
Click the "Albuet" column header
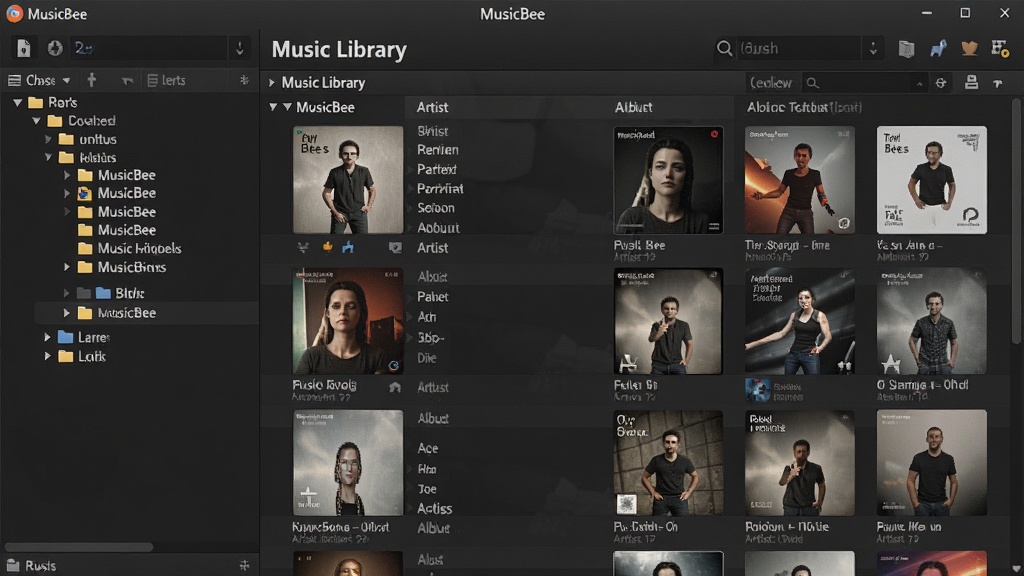click(x=633, y=107)
